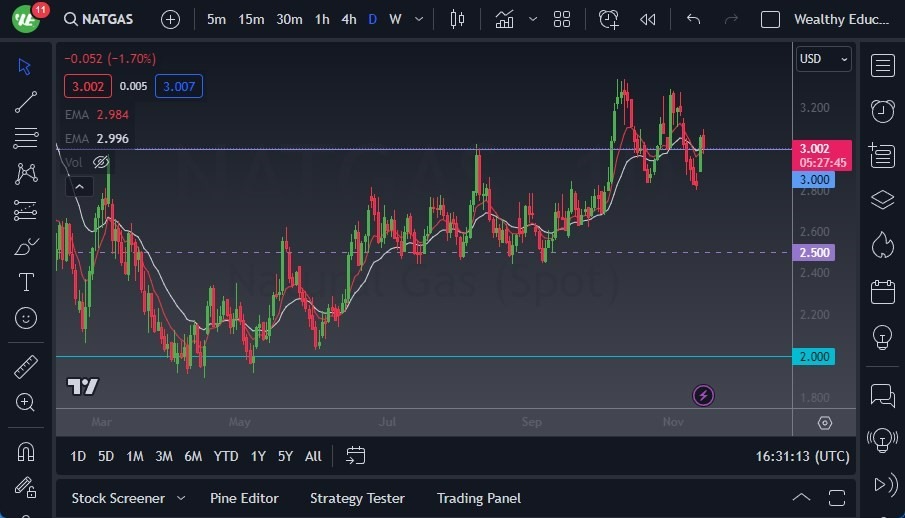Screen dimensions: 905x518
Task: Click the indicators chart icon
Action: pyautogui.click(x=505, y=19)
